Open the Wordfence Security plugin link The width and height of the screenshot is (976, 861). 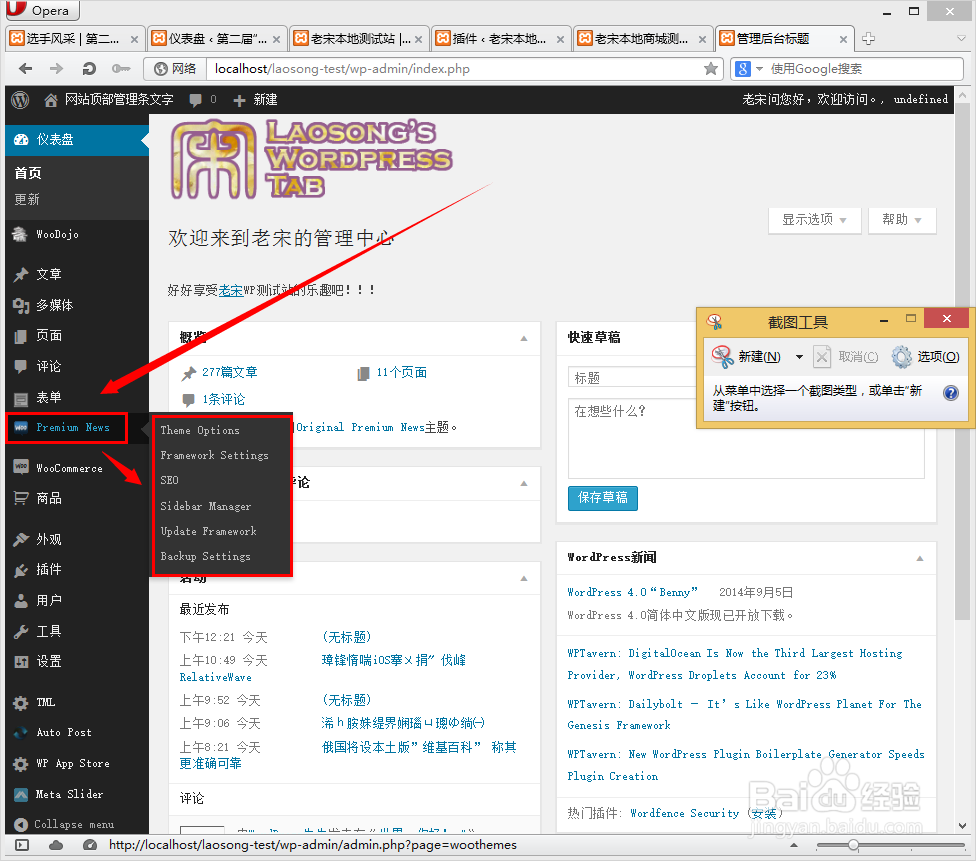pyautogui.click(x=684, y=813)
